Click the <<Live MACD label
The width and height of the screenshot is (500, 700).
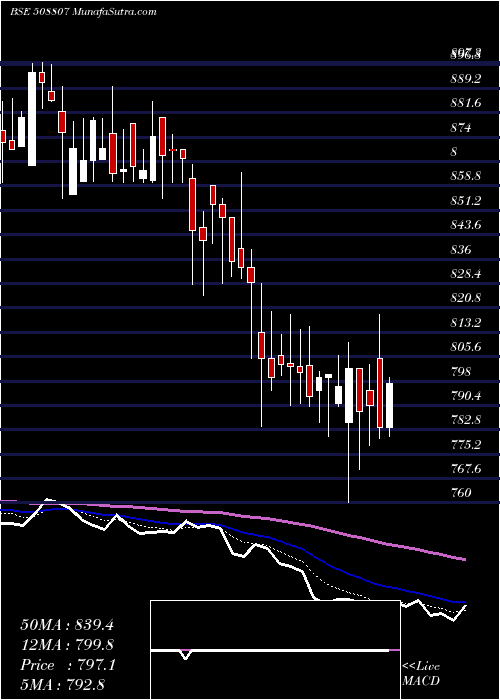421,673
